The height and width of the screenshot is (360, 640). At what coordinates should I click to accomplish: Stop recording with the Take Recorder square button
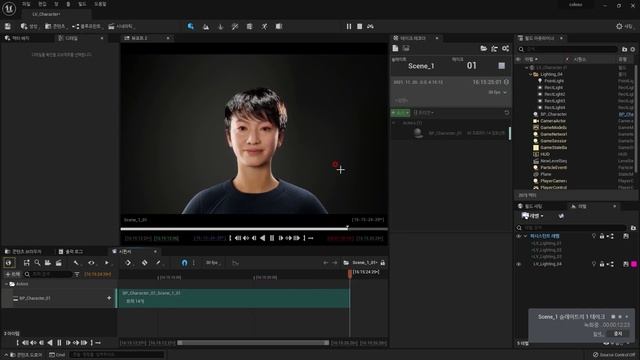click(x=502, y=66)
